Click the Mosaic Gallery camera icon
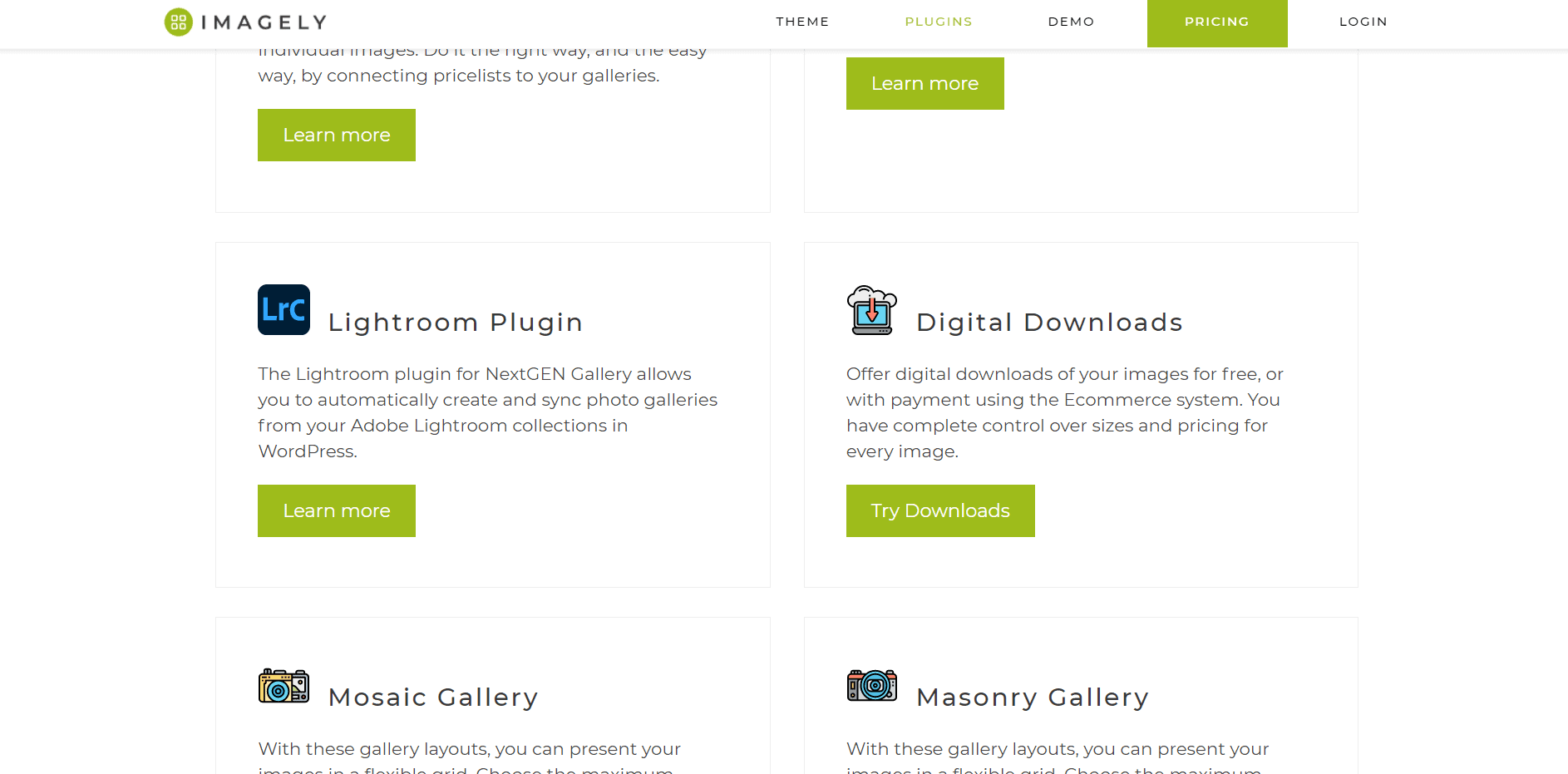 [284, 686]
